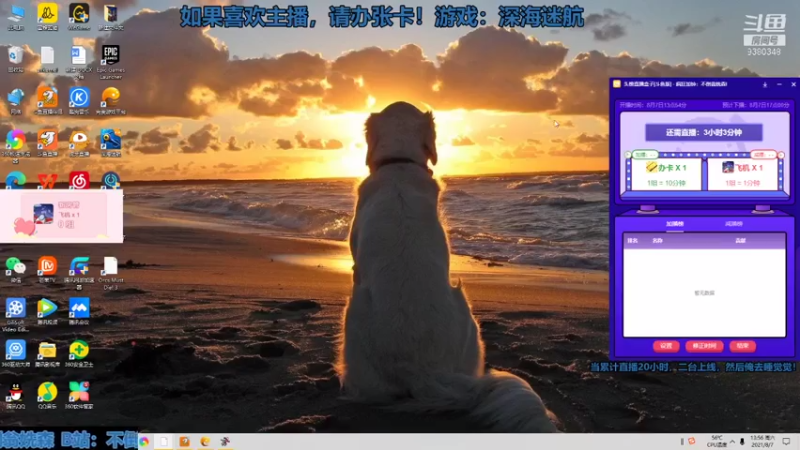Launch the QQ Music shortcut

coord(47,395)
